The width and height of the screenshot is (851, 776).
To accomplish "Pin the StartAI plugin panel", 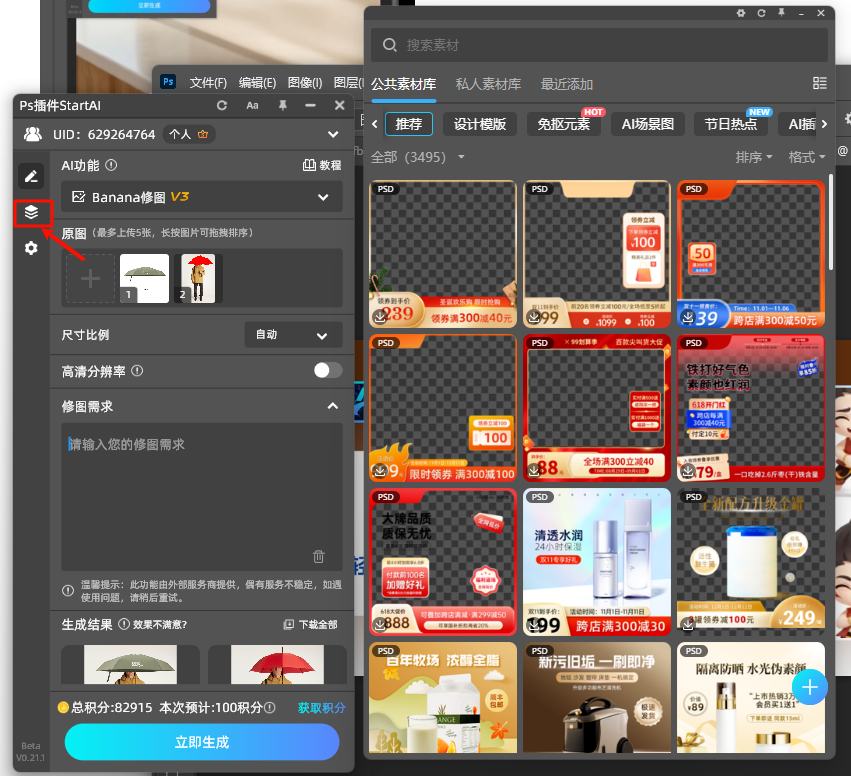I will tap(283, 106).
